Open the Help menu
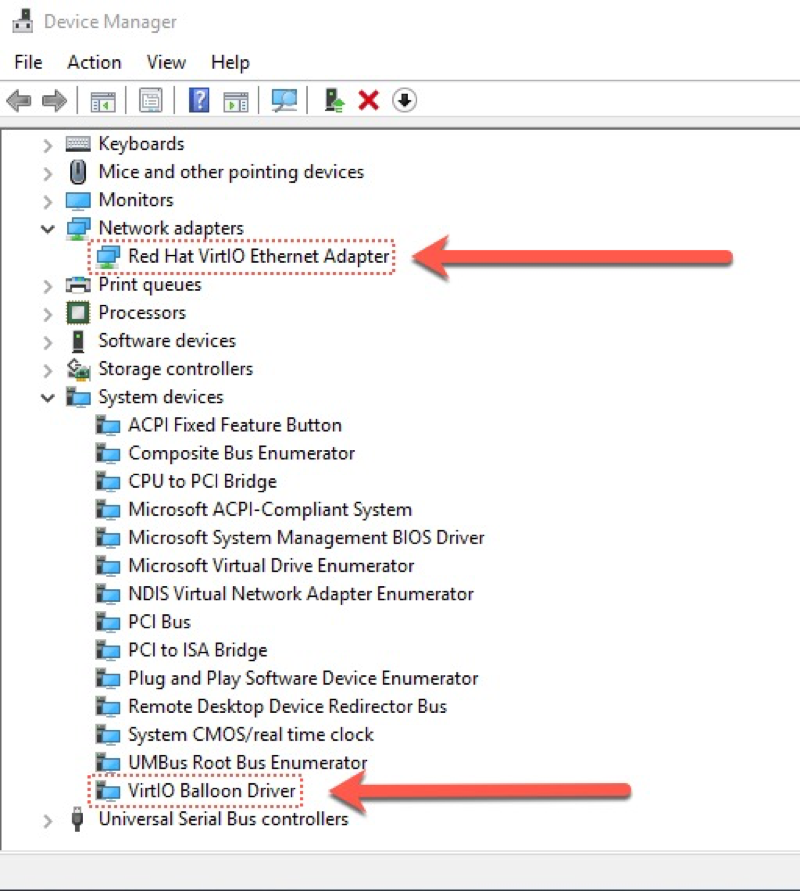This screenshot has height=891, width=800. [x=230, y=63]
